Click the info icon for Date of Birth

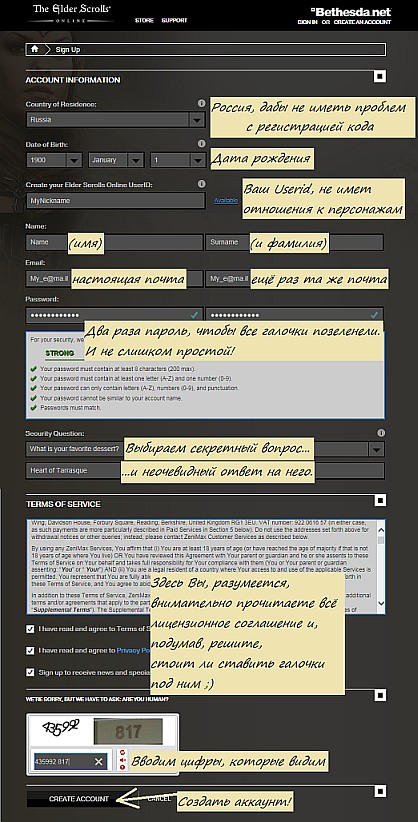201,143
